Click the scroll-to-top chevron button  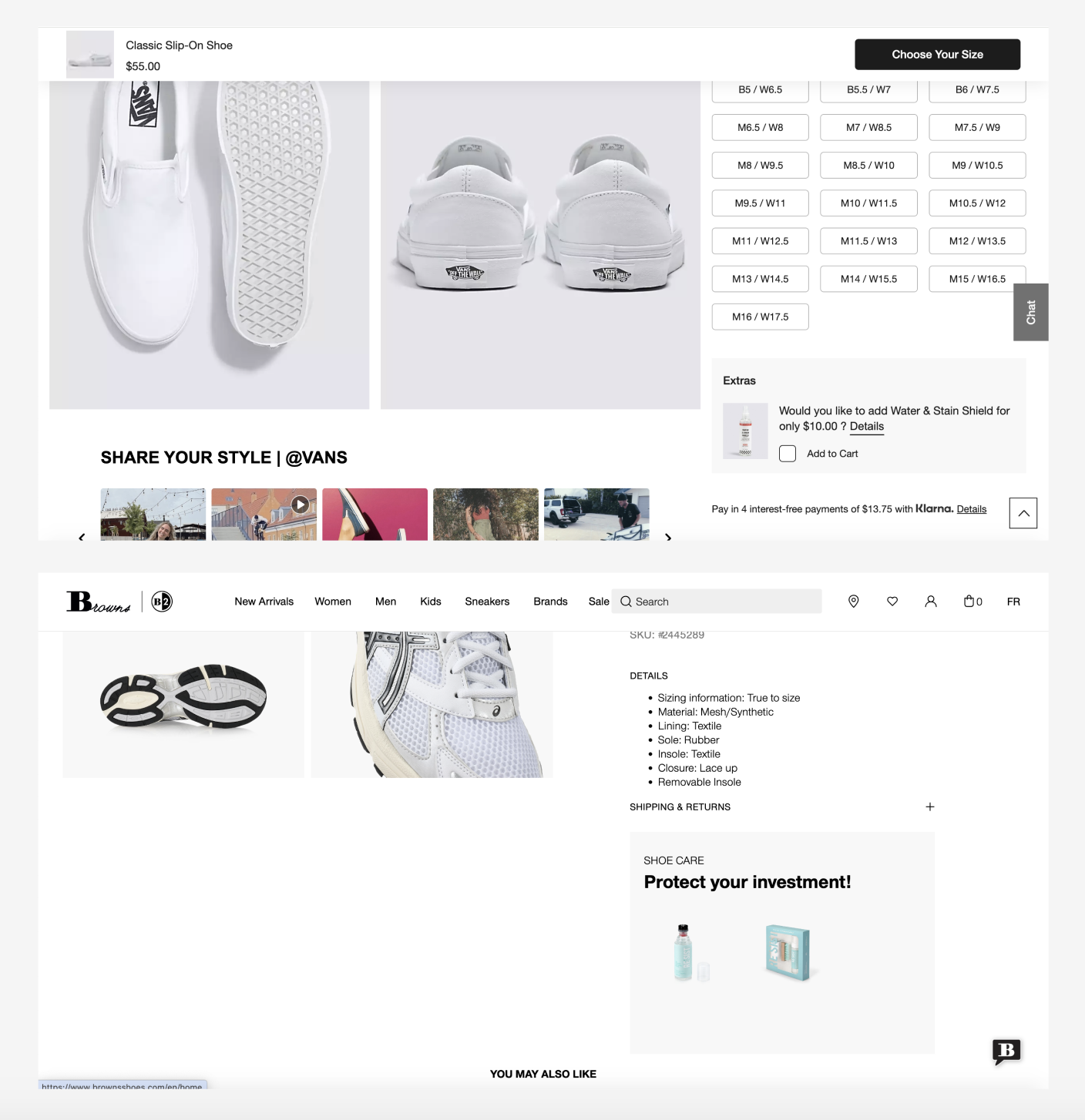tap(1023, 513)
